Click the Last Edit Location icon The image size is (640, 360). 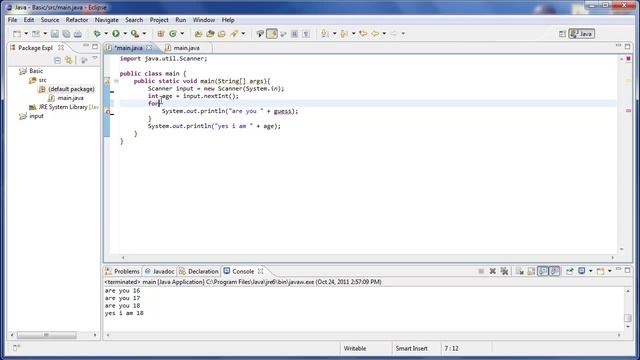point(363,34)
